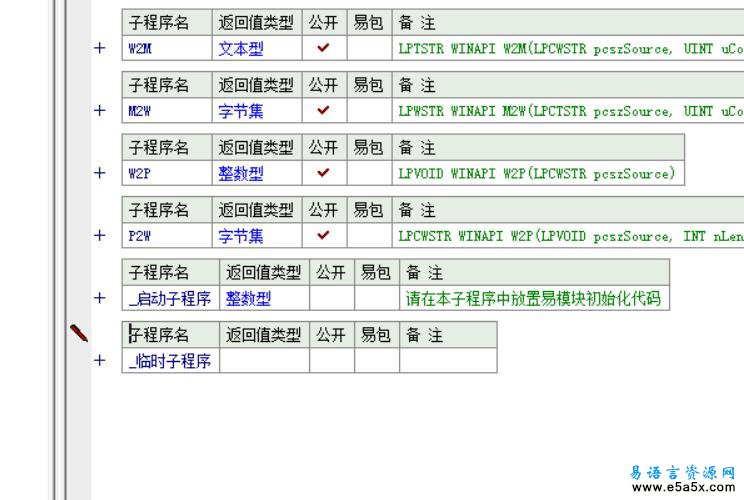Click the P2W remark starting LPCWSTR WINAPI
Screen dimensions: 744x500
571,236
